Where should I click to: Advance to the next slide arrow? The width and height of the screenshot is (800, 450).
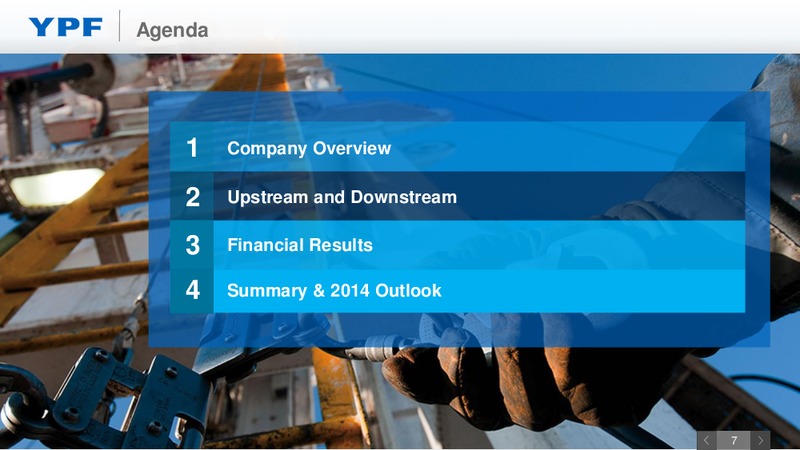point(760,440)
